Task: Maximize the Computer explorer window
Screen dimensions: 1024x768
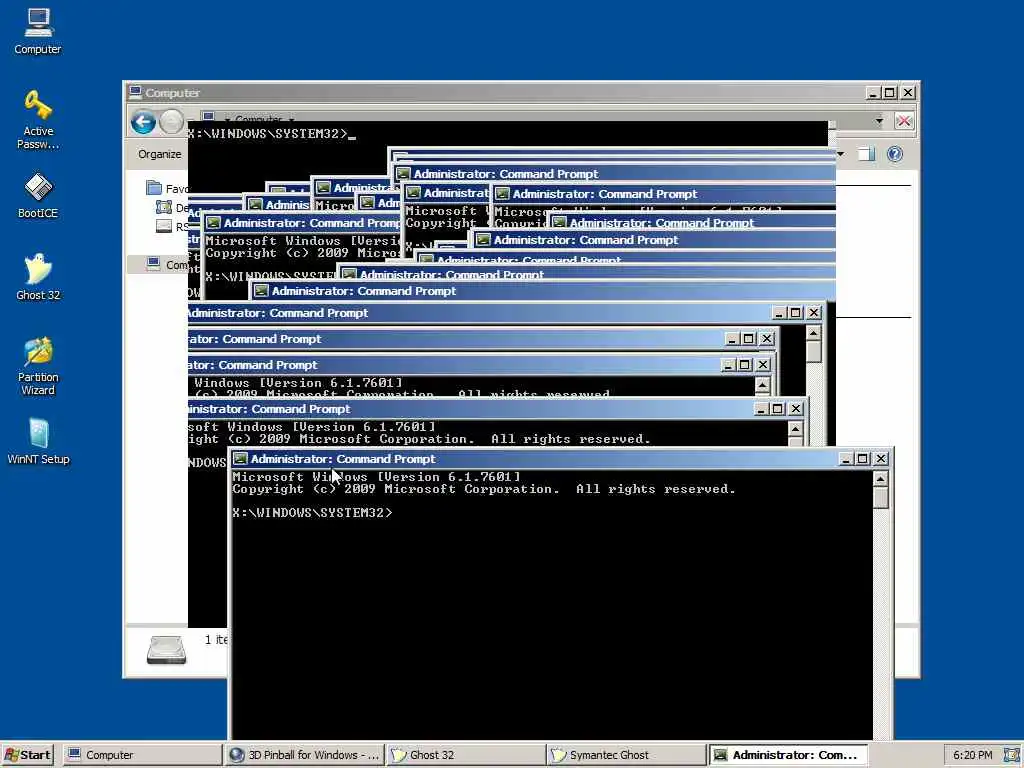Action: coord(889,93)
